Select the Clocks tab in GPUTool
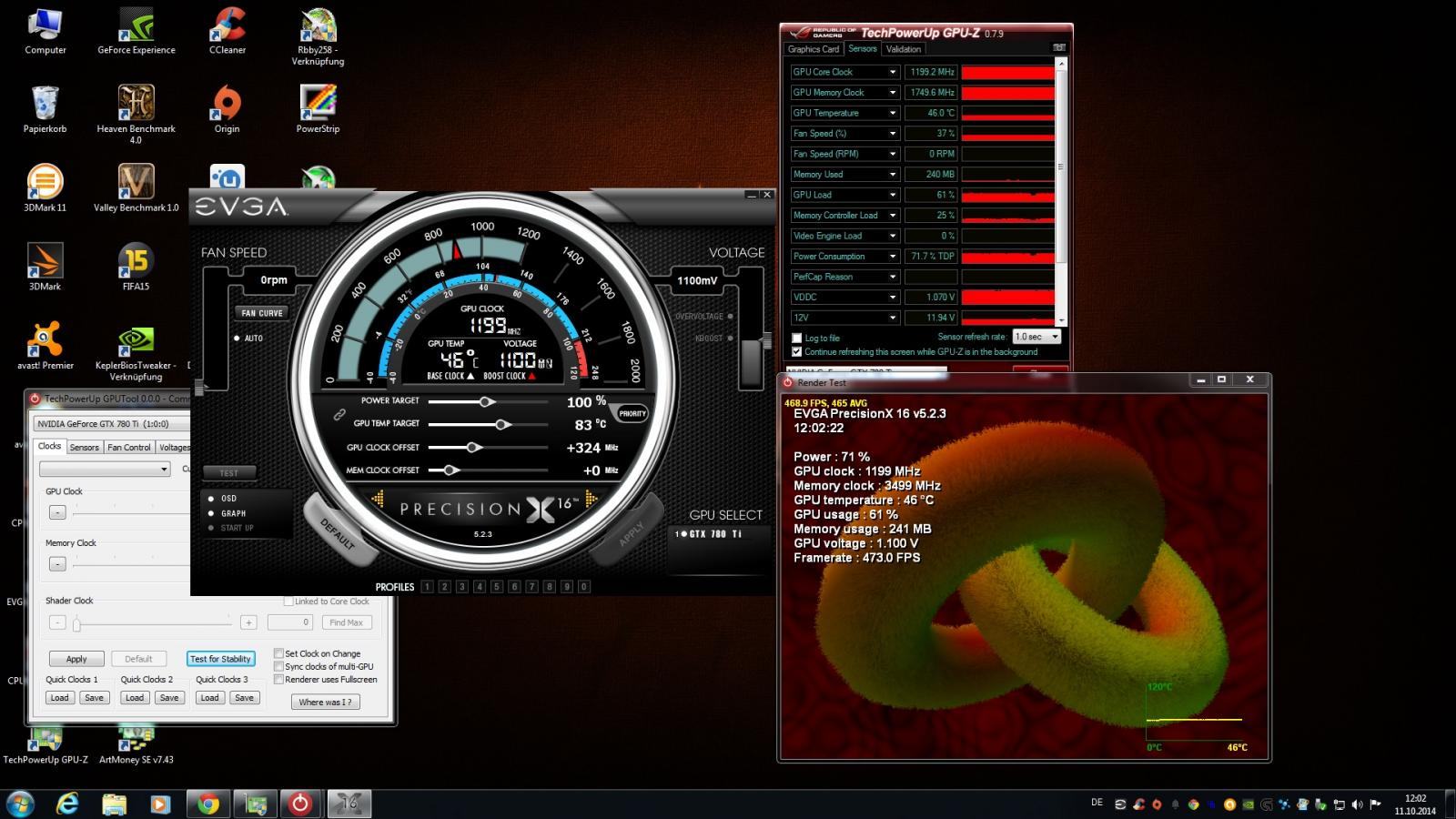 (x=50, y=446)
